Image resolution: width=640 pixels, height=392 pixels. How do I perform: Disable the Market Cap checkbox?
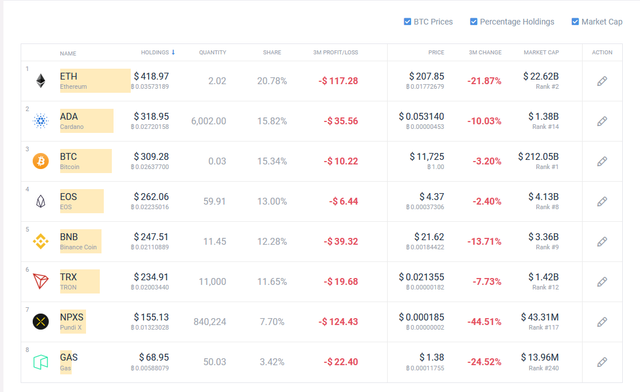click(575, 22)
